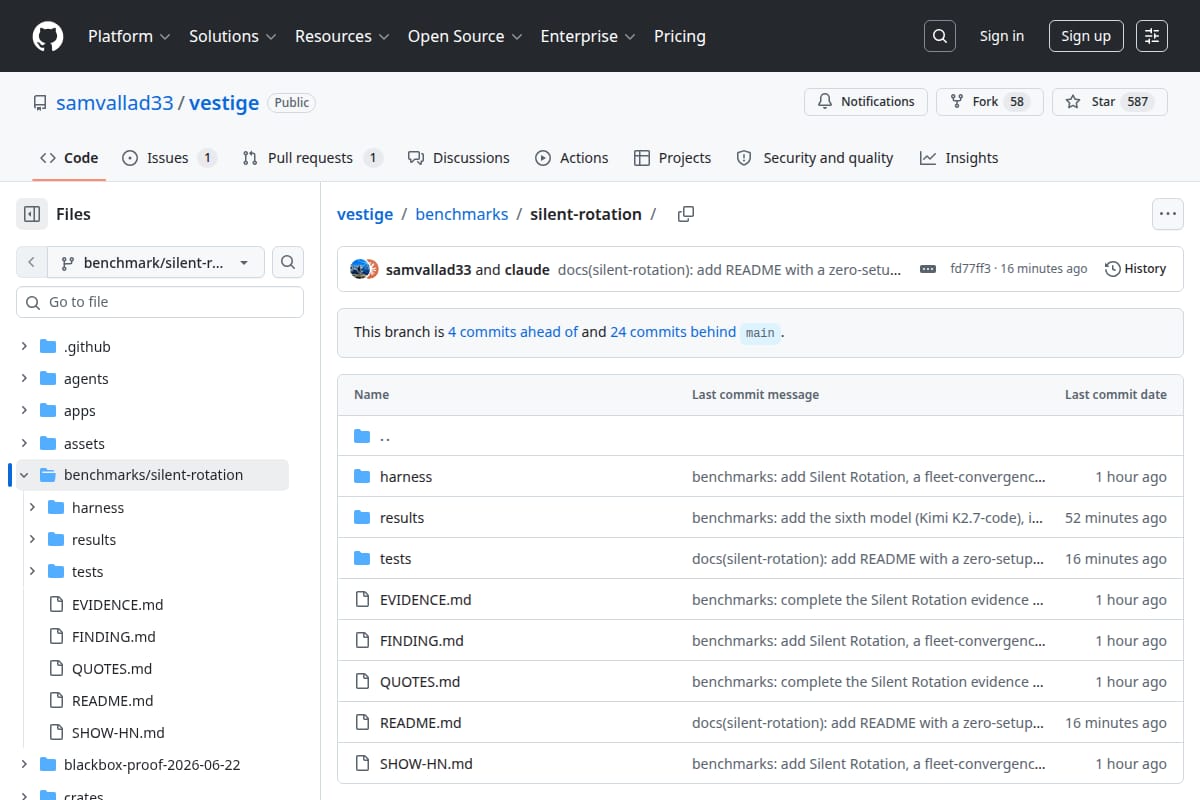Image resolution: width=1200 pixels, height=800 pixels.
Task: Click README.md file icon in table
Action: coord(362,723)
